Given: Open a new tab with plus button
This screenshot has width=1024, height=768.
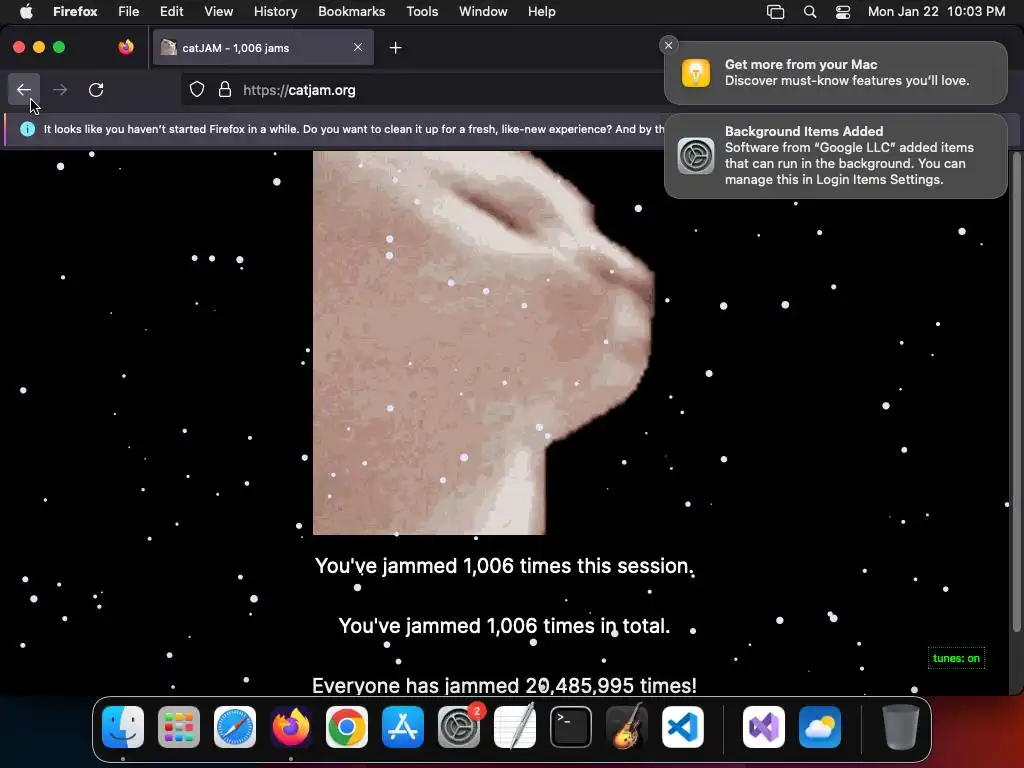Looking at the screenshot, I should 395,48.
